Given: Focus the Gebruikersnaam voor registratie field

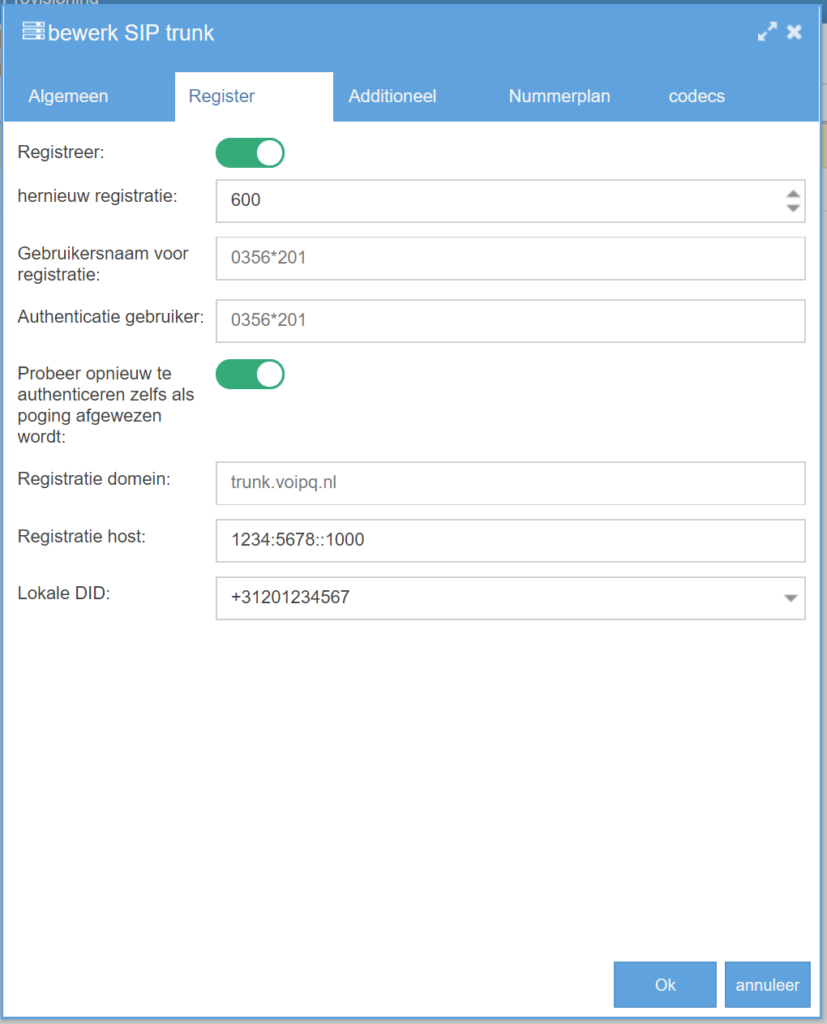Looking at the screenshot, I should point(510,258).
